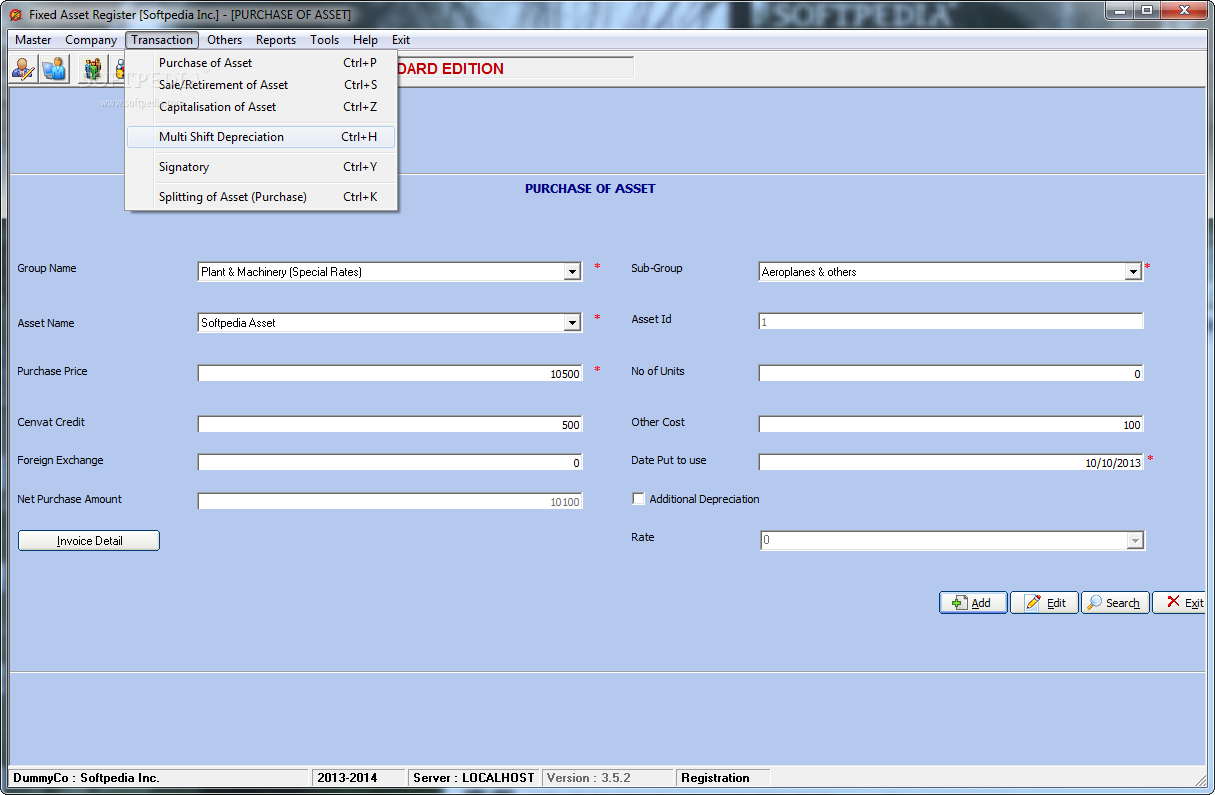Open the Tools menu
This screenshot has width=1215, height=795.
tap(324, 40)
